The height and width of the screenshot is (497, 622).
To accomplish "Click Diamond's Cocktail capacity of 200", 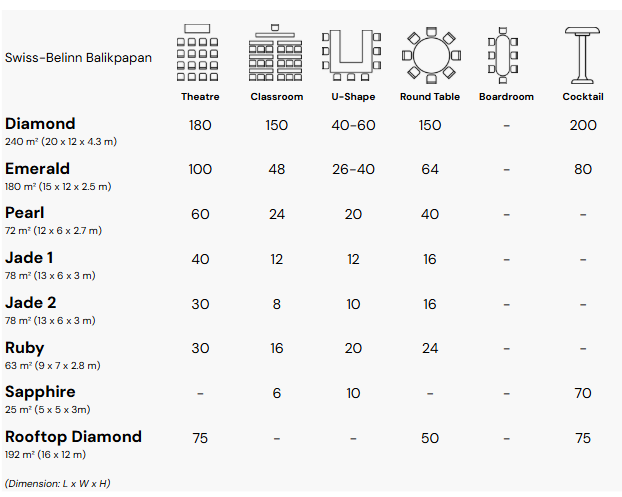I will coord(583,126).
